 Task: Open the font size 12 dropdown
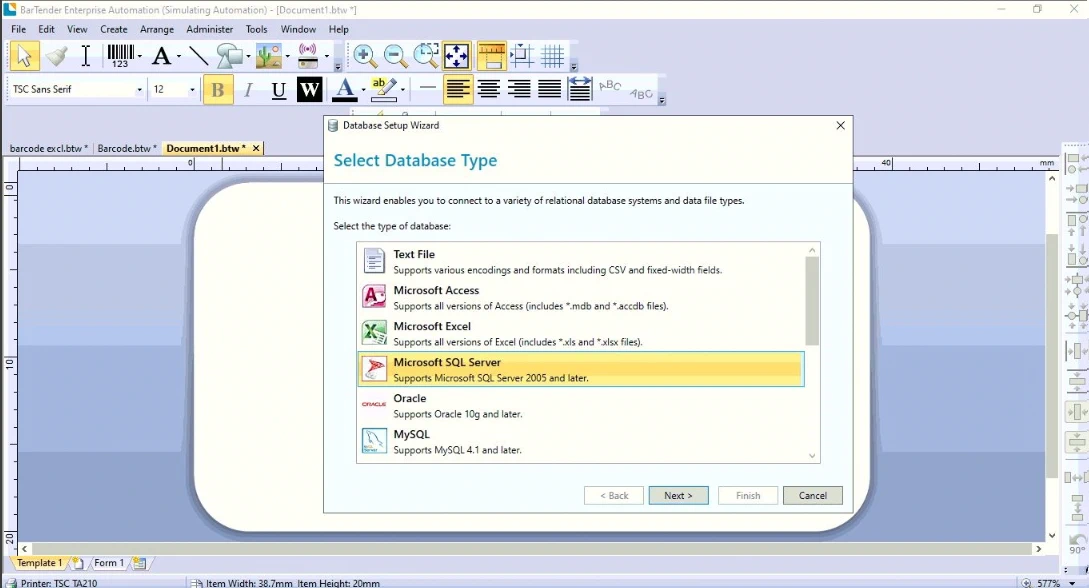[x=192, y=90]
